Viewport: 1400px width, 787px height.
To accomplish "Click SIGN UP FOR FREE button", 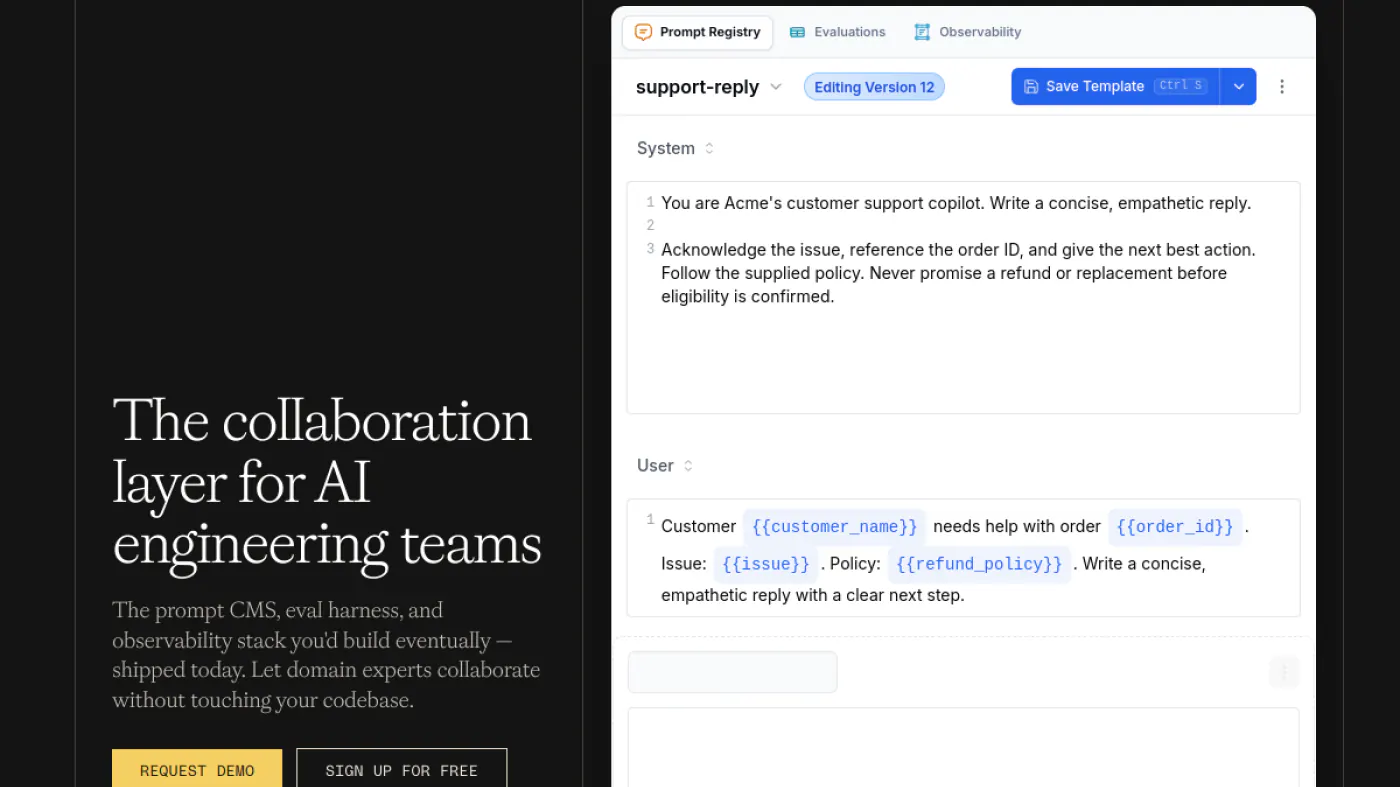I will pos(401,770).
